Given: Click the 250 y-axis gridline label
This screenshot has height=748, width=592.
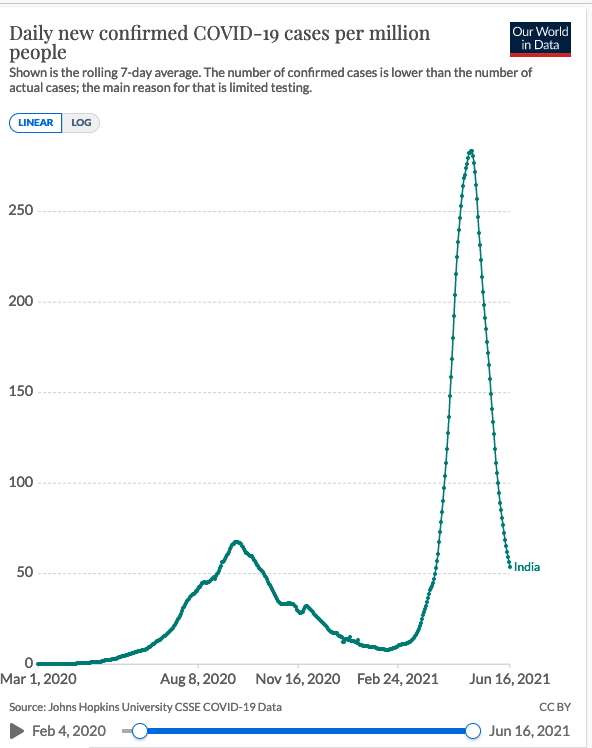Looking at the screenshot, I should coord(21,210).
